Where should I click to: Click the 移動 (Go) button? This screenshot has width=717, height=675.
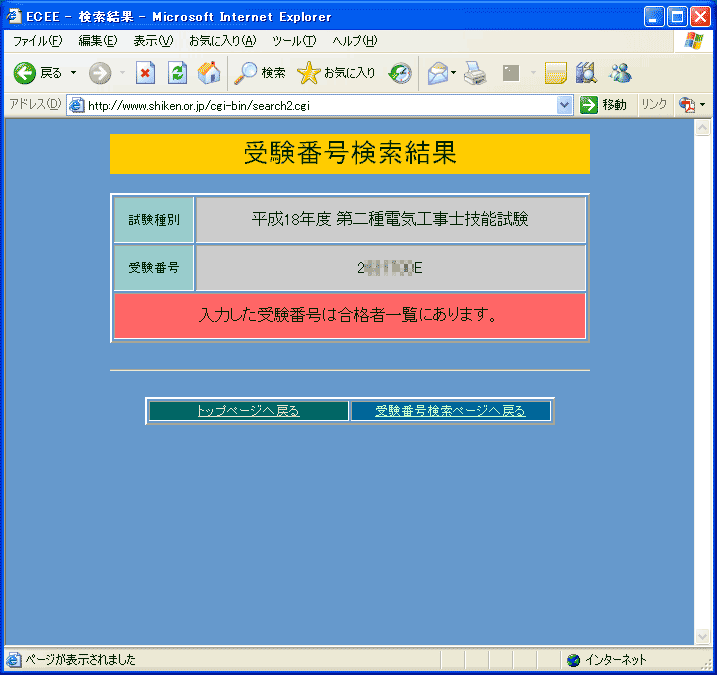(x=604, y=105)
